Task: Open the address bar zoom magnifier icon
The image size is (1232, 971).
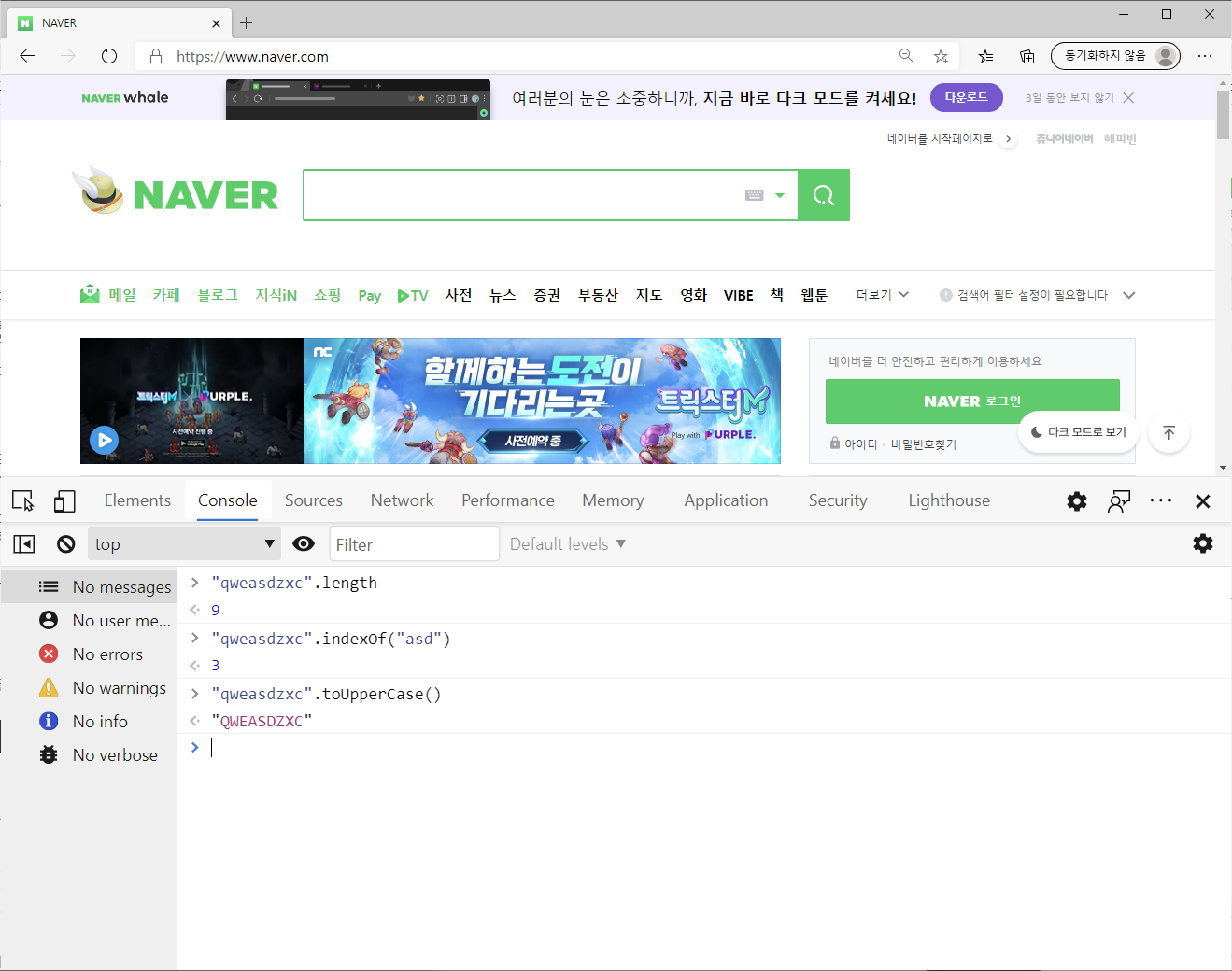Action: coord(906,56)
